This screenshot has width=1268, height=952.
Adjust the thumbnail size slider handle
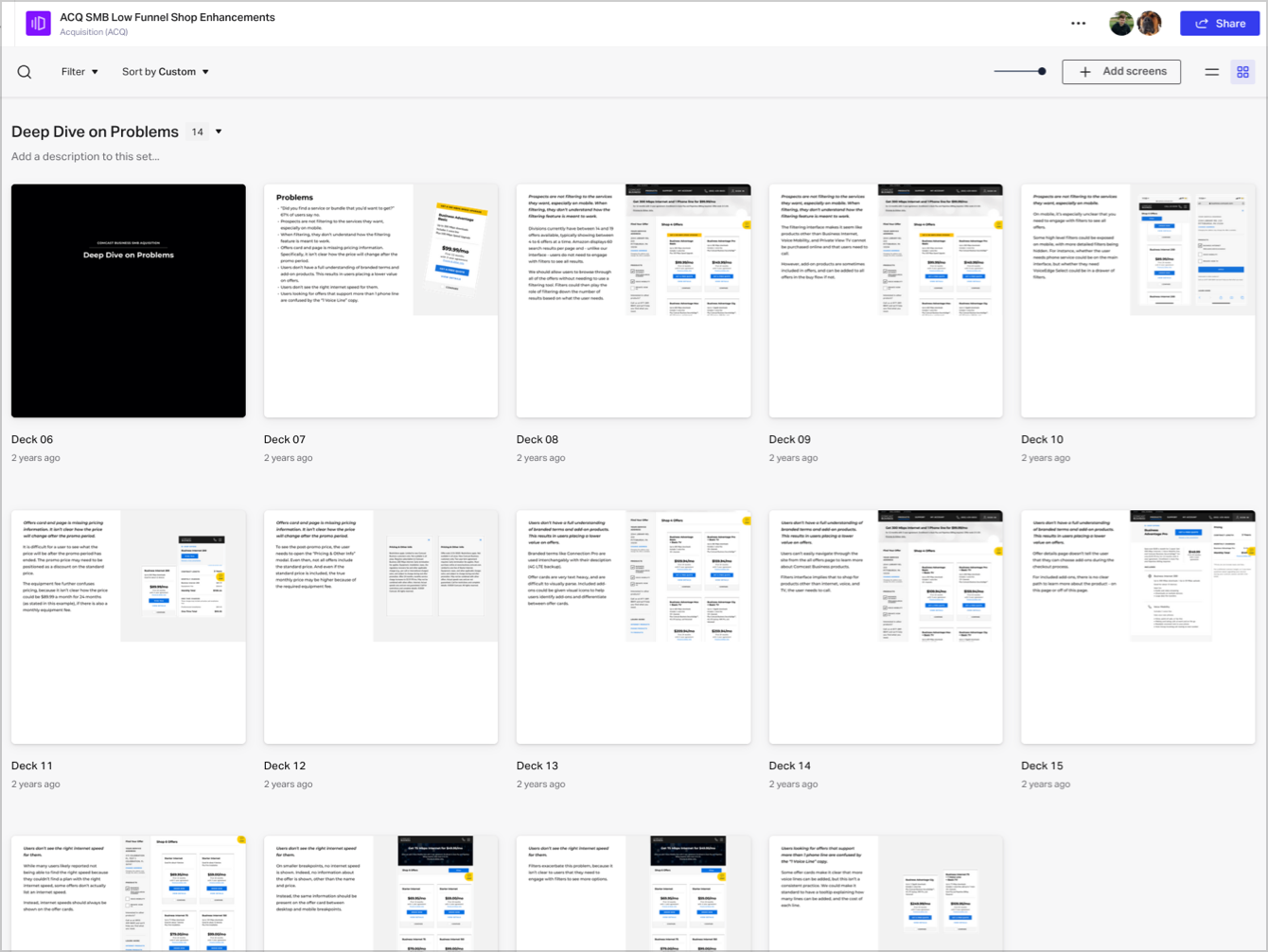[x=1042, y=71]
